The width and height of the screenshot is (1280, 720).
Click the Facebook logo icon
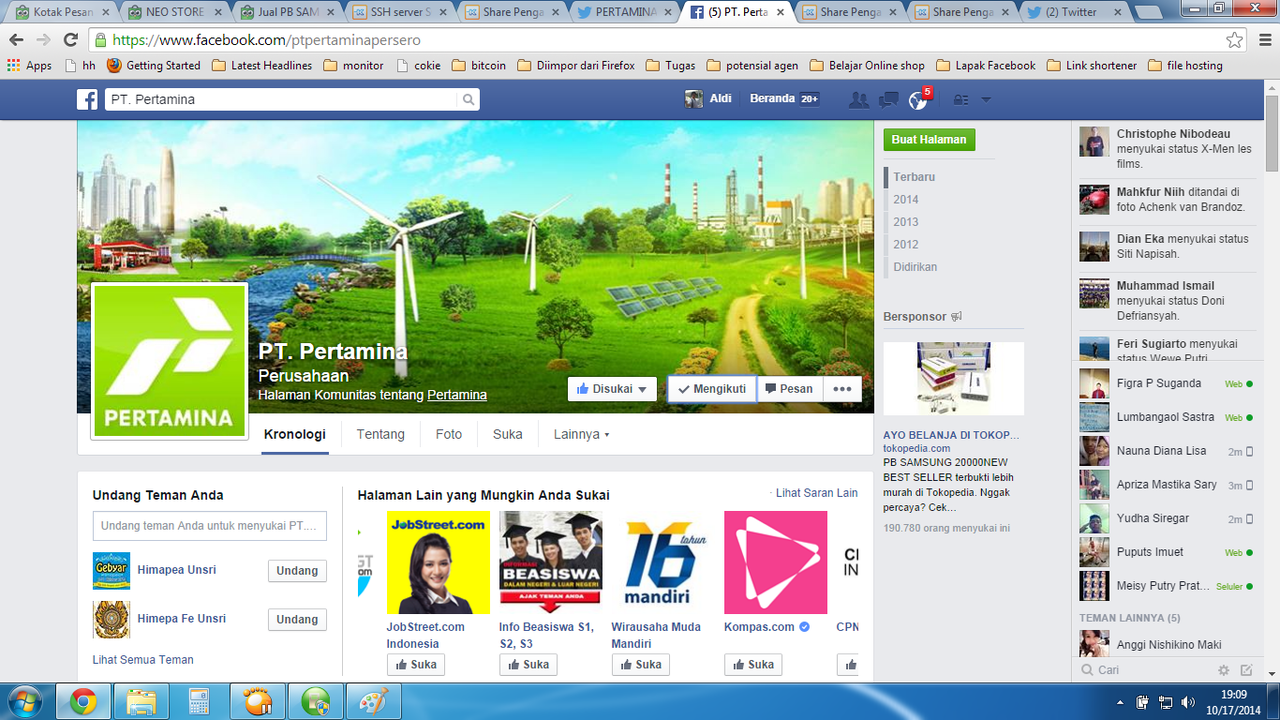(x=88, y=100)
